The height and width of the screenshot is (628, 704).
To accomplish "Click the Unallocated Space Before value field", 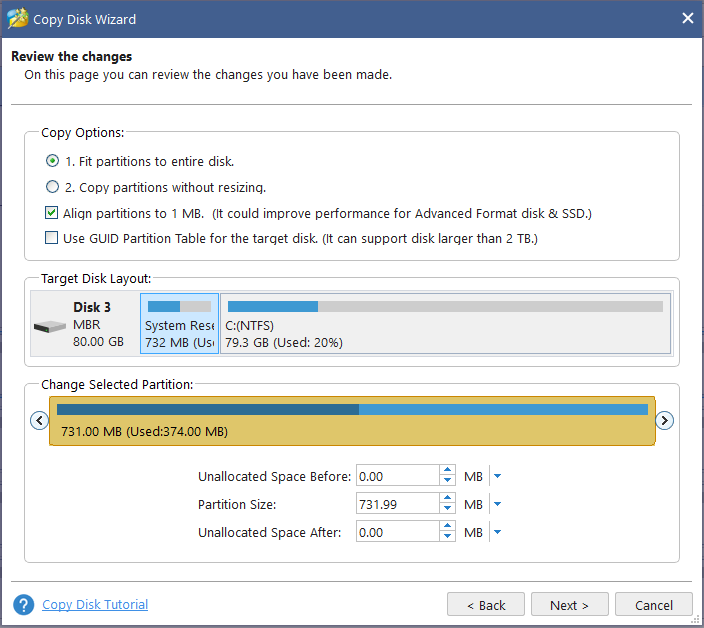I will point(398,476).
